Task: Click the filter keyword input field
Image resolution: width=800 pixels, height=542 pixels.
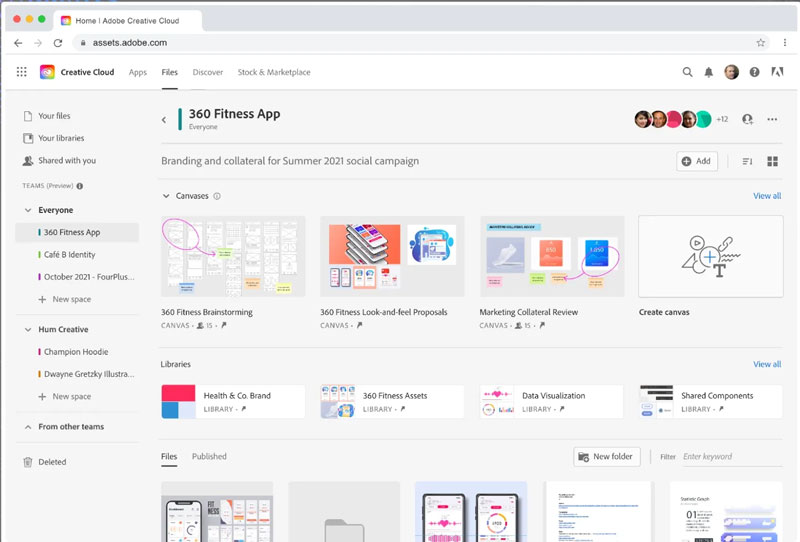Action: pyautogui.click(x=732, y=457)
